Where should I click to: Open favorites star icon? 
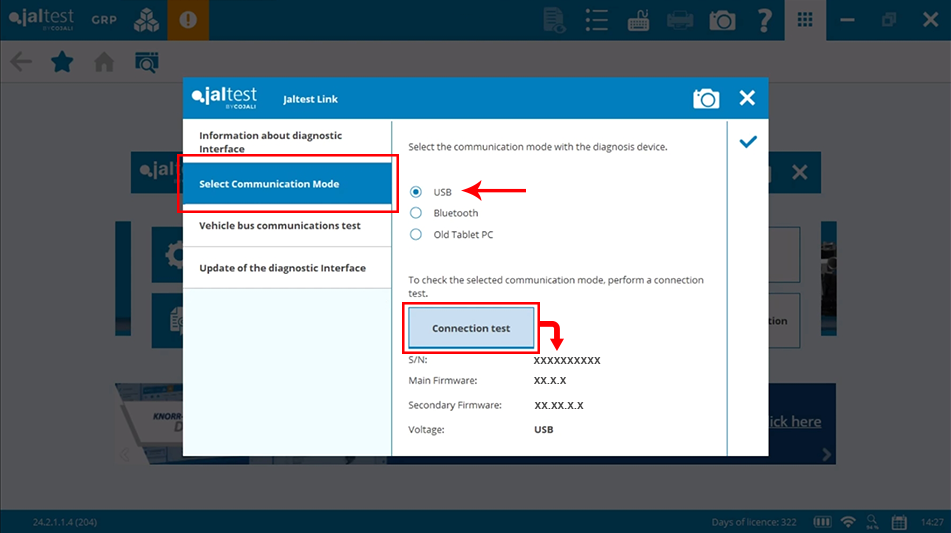tap(62, 62)
